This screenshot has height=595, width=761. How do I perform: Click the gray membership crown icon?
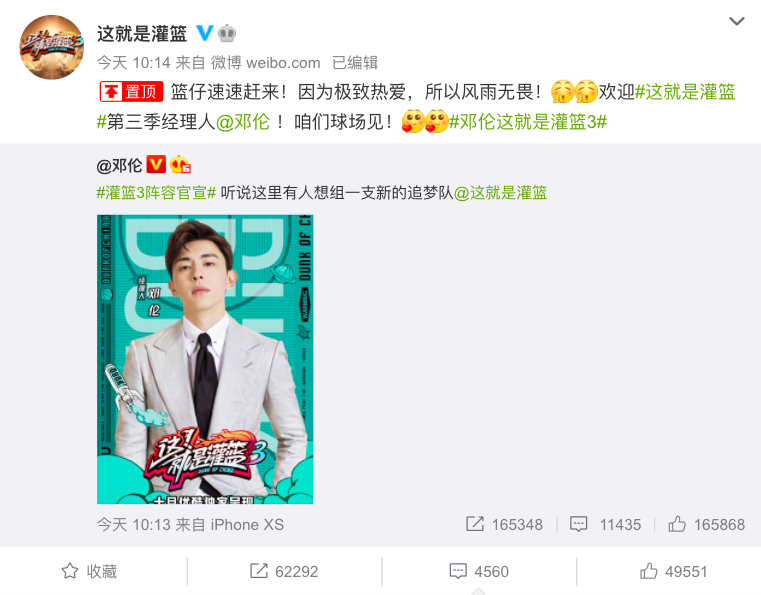227,33
